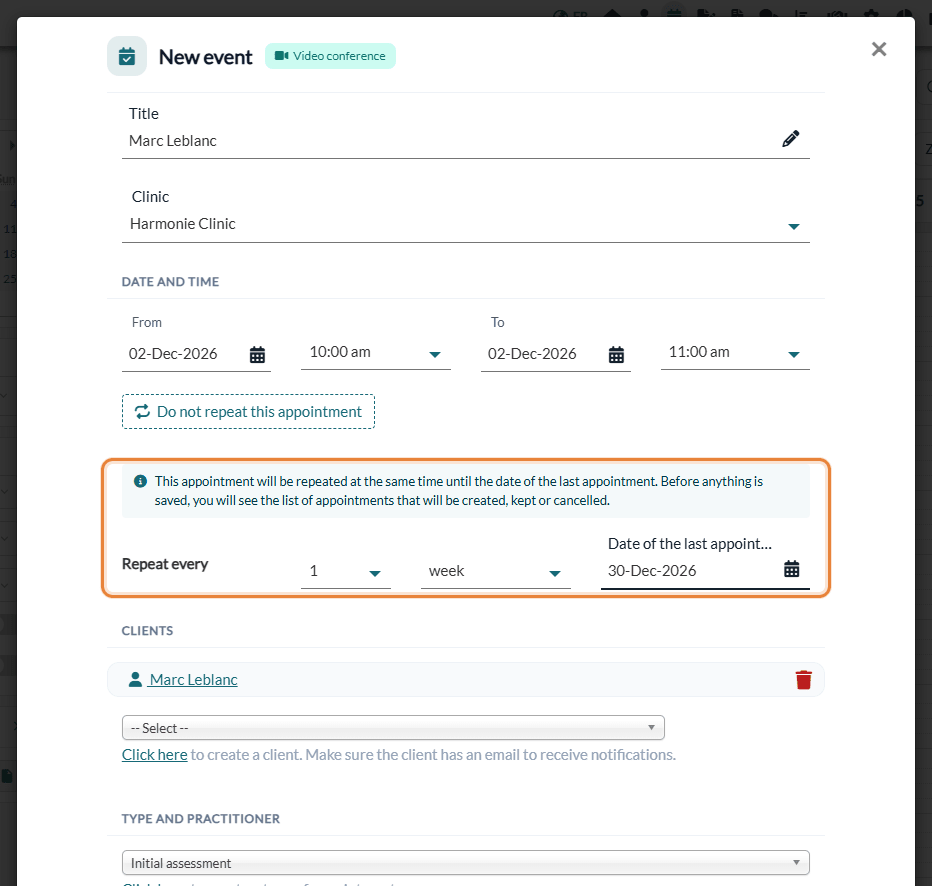The image size is (932, 886).
Task: Expand the Harmonie Clinic dropdown
Action: pos(466,225)
